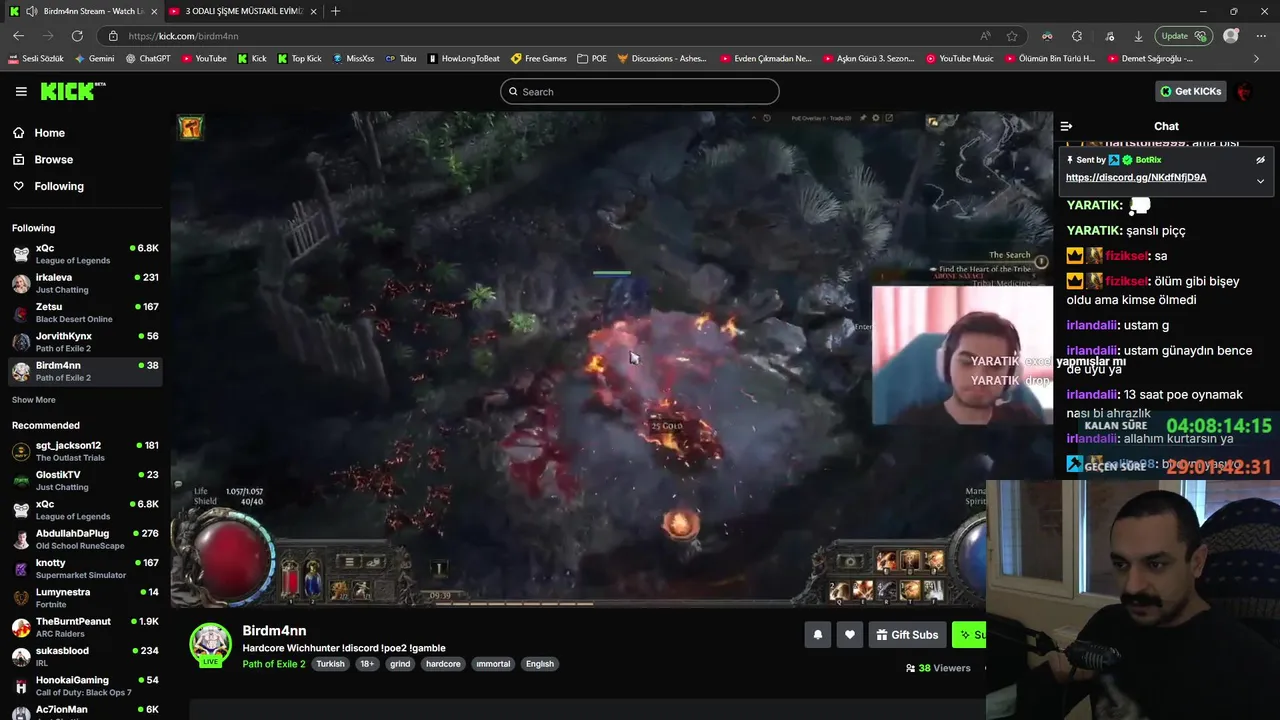1280x720 pixels.
Task: Open the profile avatar menu on Kick
Action: coord(1244,91)
